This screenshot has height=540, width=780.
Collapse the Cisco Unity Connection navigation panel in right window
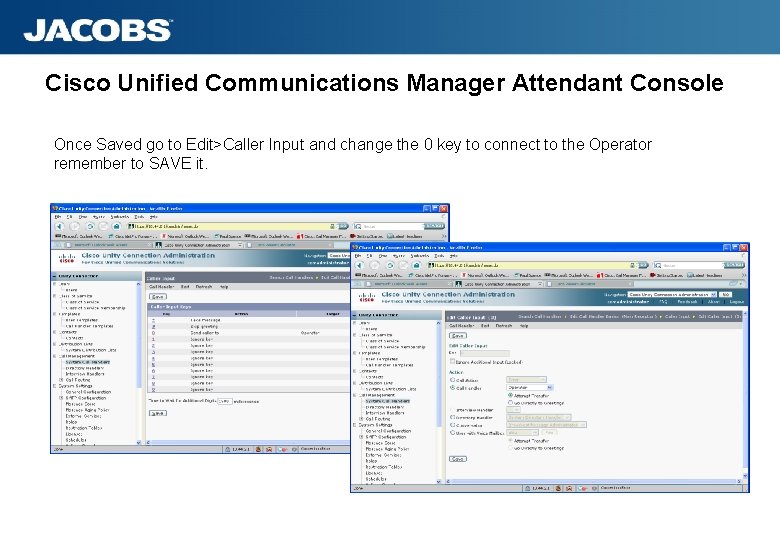[x=355, y=315]
